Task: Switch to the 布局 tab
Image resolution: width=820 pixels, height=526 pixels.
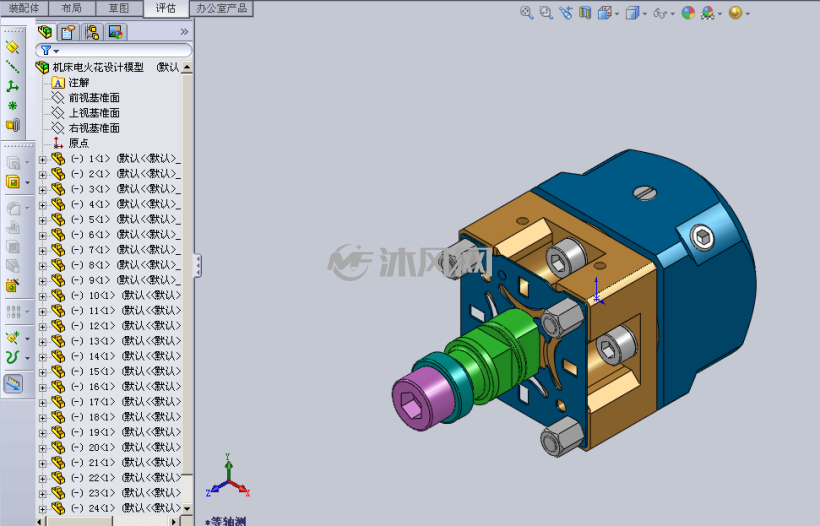Action: coord(72,8)
